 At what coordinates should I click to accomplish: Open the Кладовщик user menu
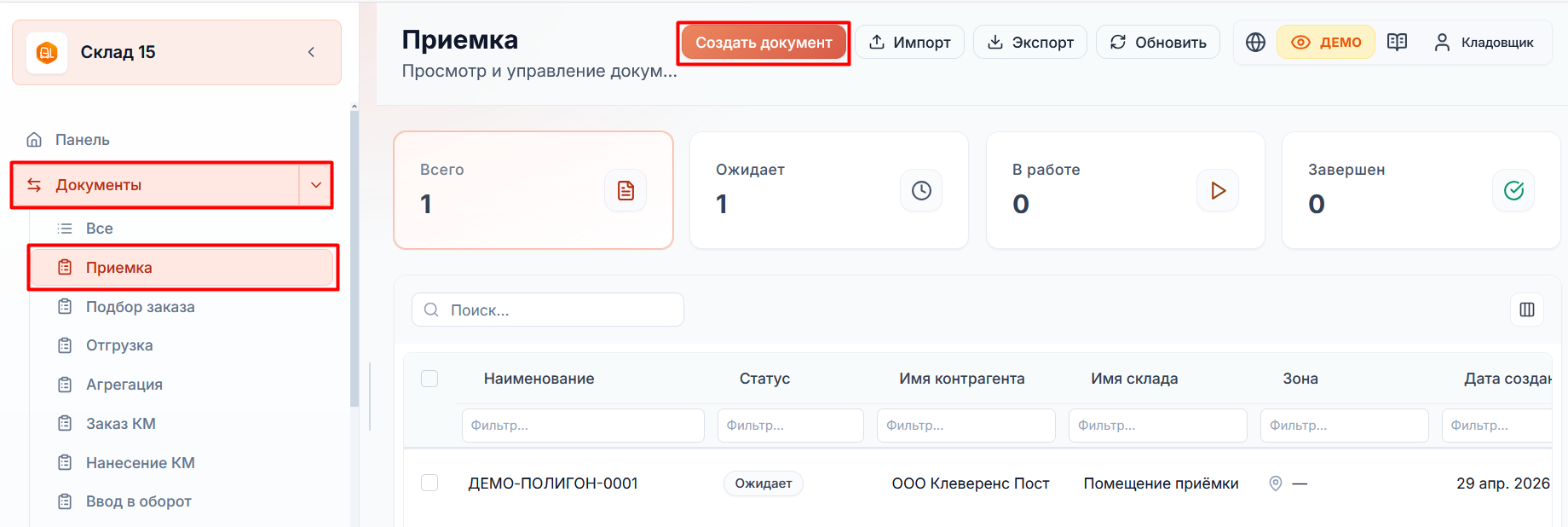point(1484,43)
